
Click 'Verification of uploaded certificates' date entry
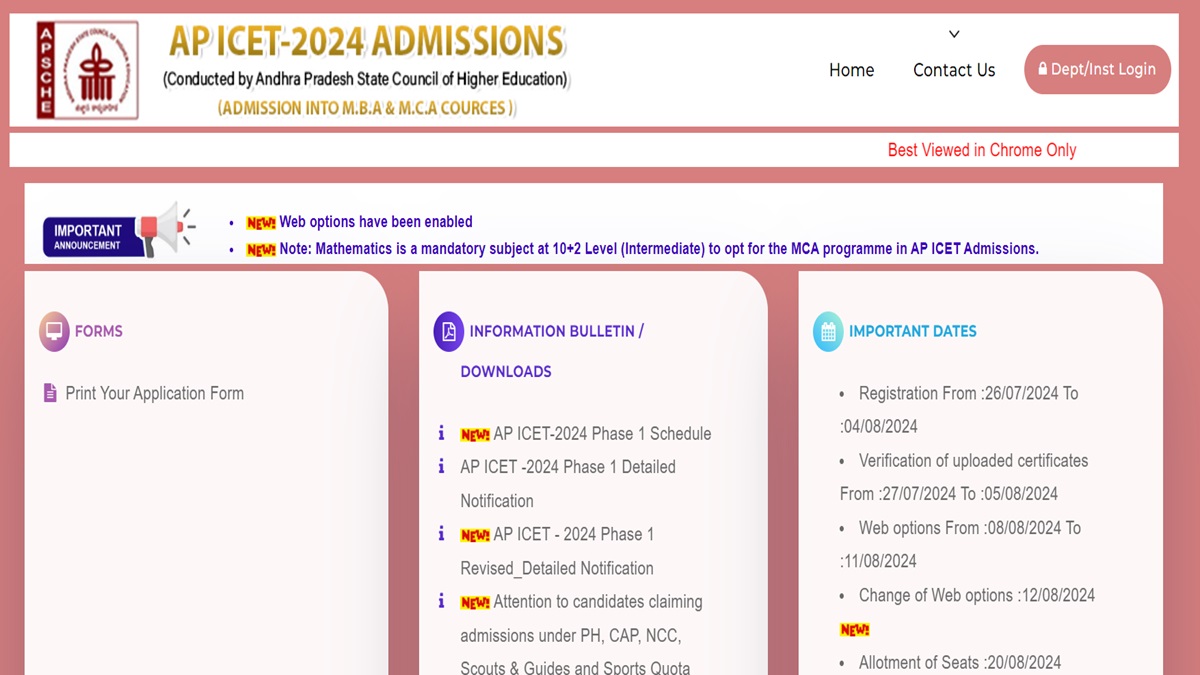pyautogui.click(x=964, y=477)
